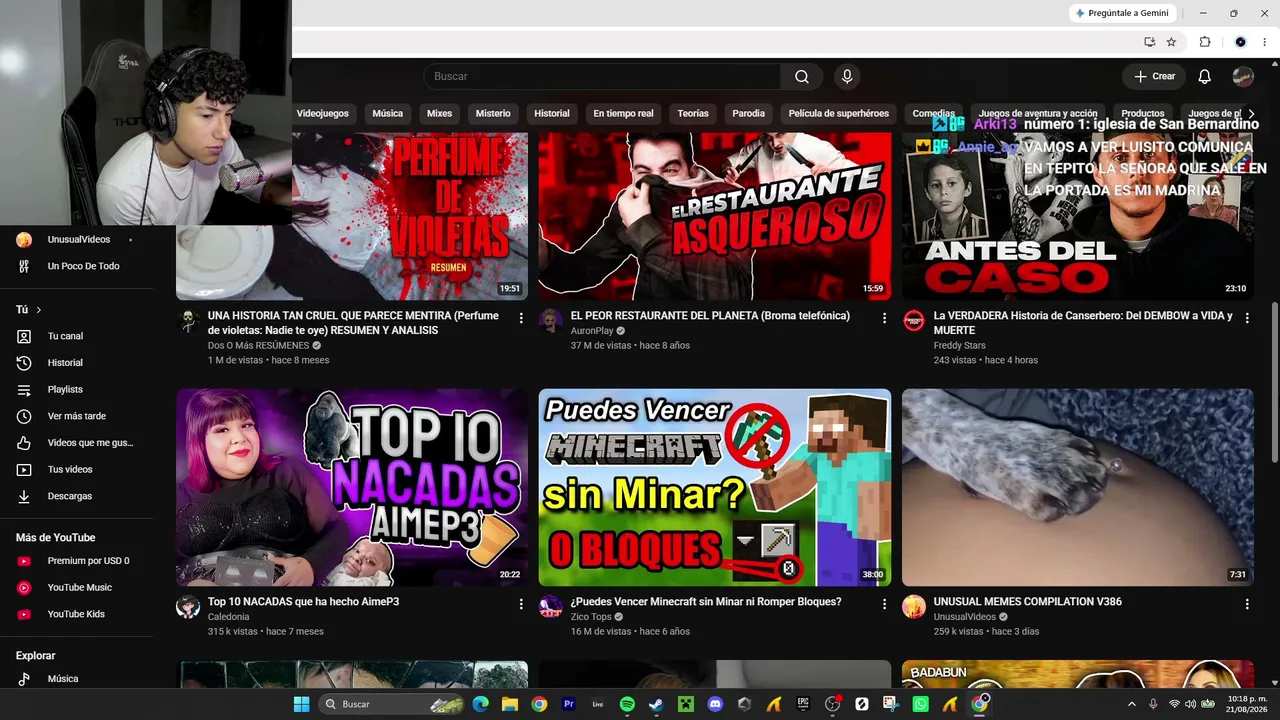Select the En tiempo real chip

(623, 114)
